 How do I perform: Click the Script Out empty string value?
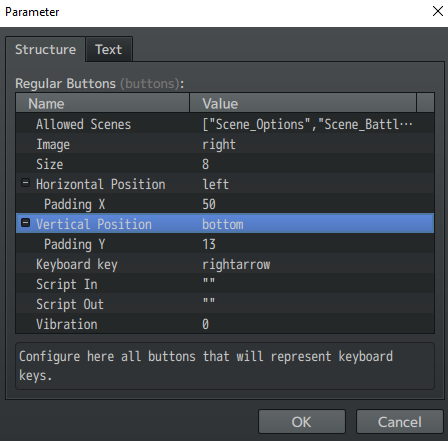tap(209, 301)
